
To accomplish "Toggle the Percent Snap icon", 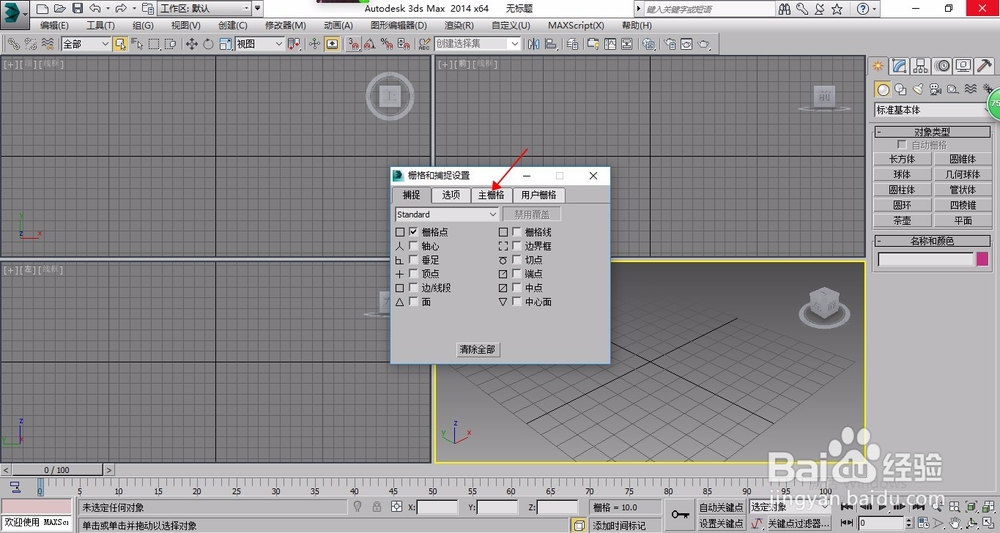I will point(386,44).
